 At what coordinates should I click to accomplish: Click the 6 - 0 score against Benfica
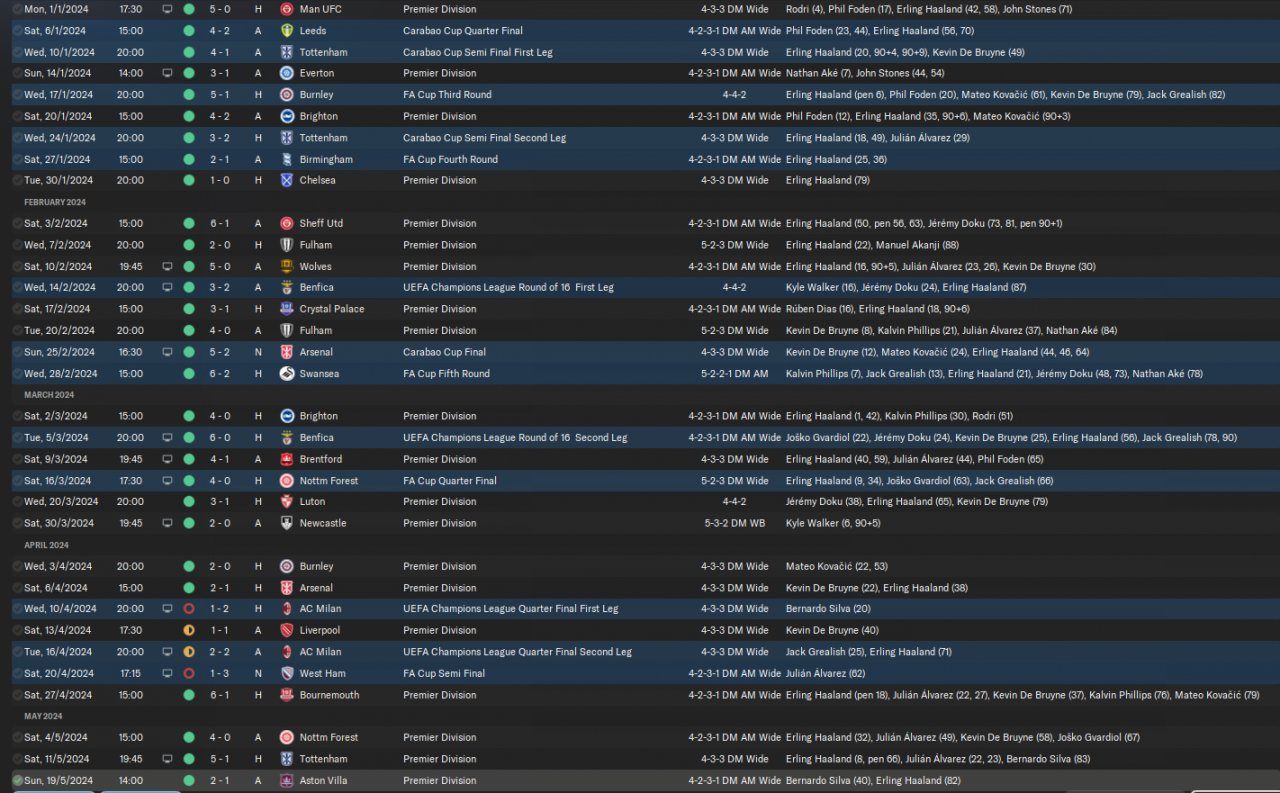click(221, 438)
